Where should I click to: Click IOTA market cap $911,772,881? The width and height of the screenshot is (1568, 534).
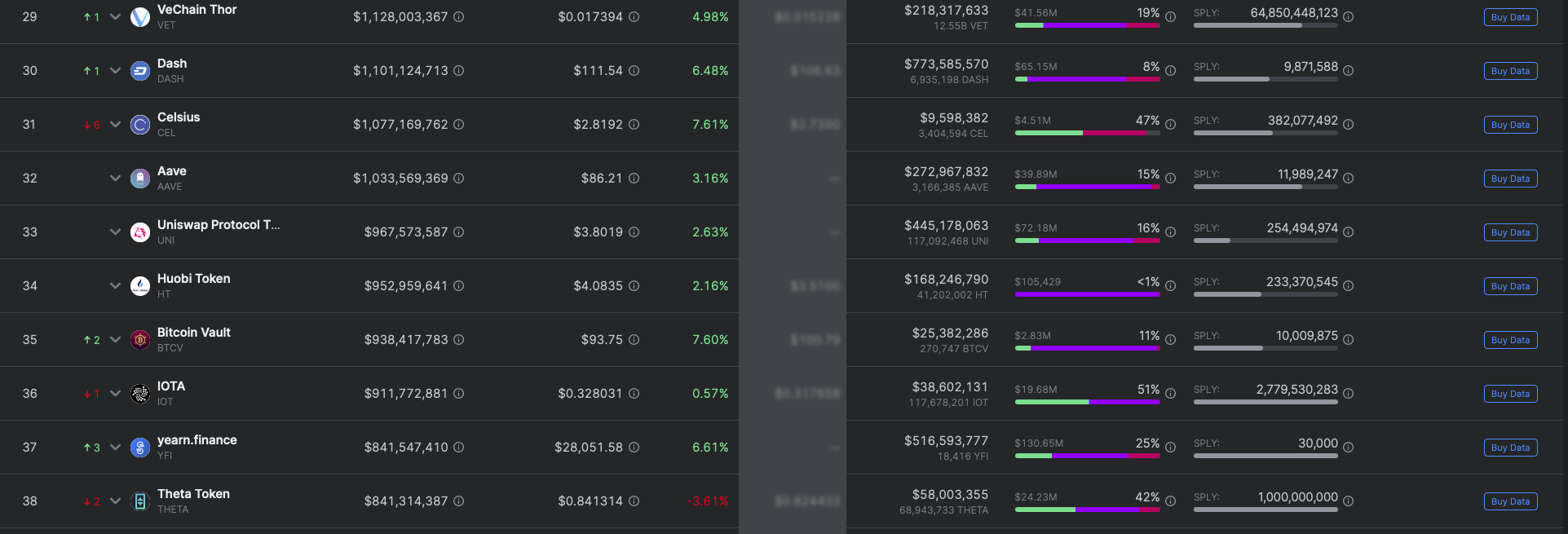tap(406, 394)
